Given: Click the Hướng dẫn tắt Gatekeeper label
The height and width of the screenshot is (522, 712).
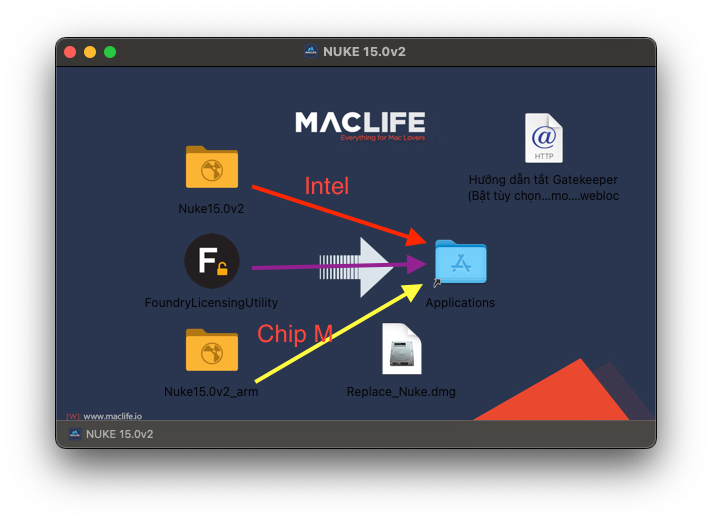Looking at the screenshot, I should pyautogui.click(x=543, y=188).
